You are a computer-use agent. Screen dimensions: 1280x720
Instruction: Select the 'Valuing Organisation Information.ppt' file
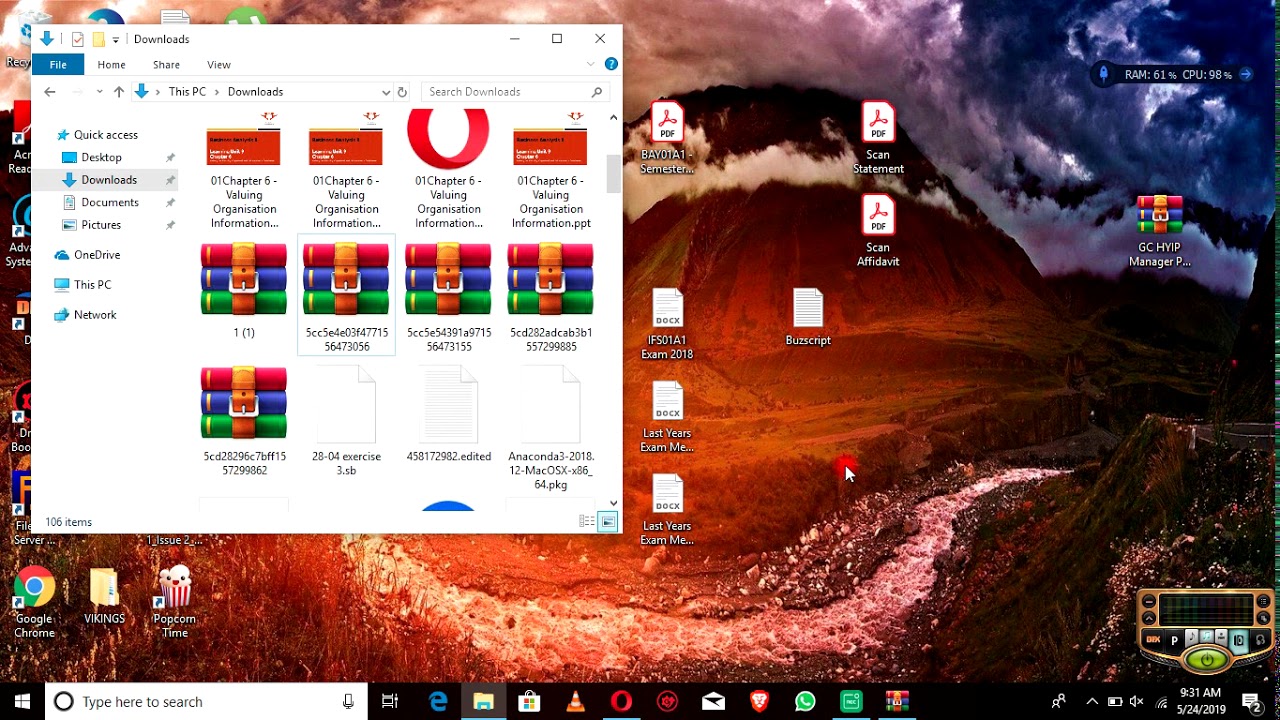coord(551,172)
